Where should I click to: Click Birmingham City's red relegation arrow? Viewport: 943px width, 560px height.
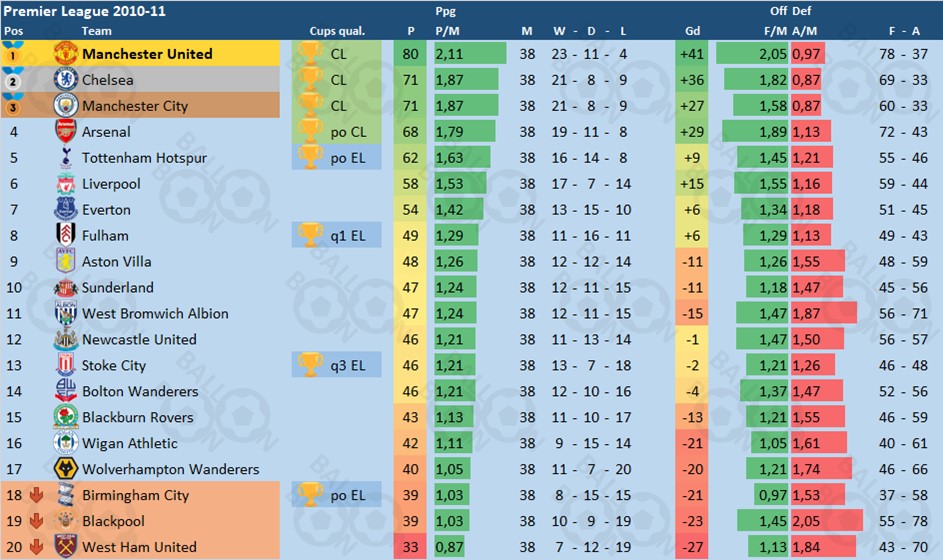click(36, 495)
